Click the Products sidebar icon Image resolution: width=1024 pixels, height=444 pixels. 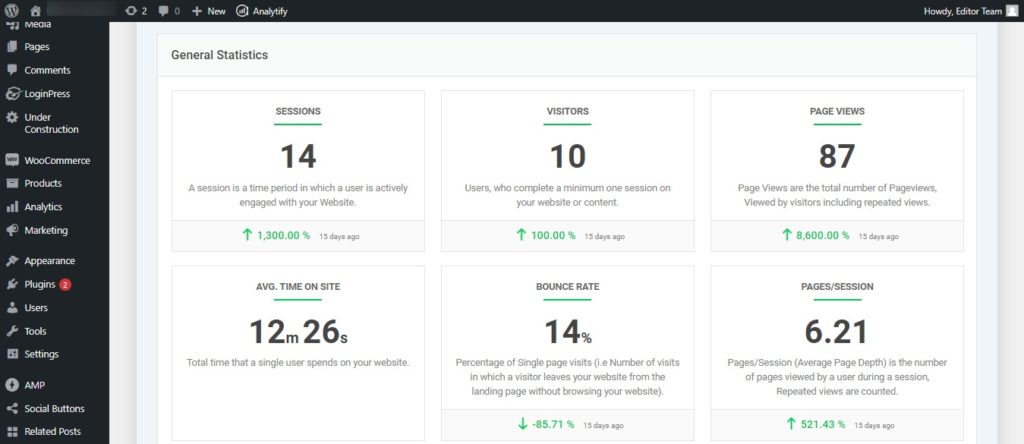tap(12, 183)
